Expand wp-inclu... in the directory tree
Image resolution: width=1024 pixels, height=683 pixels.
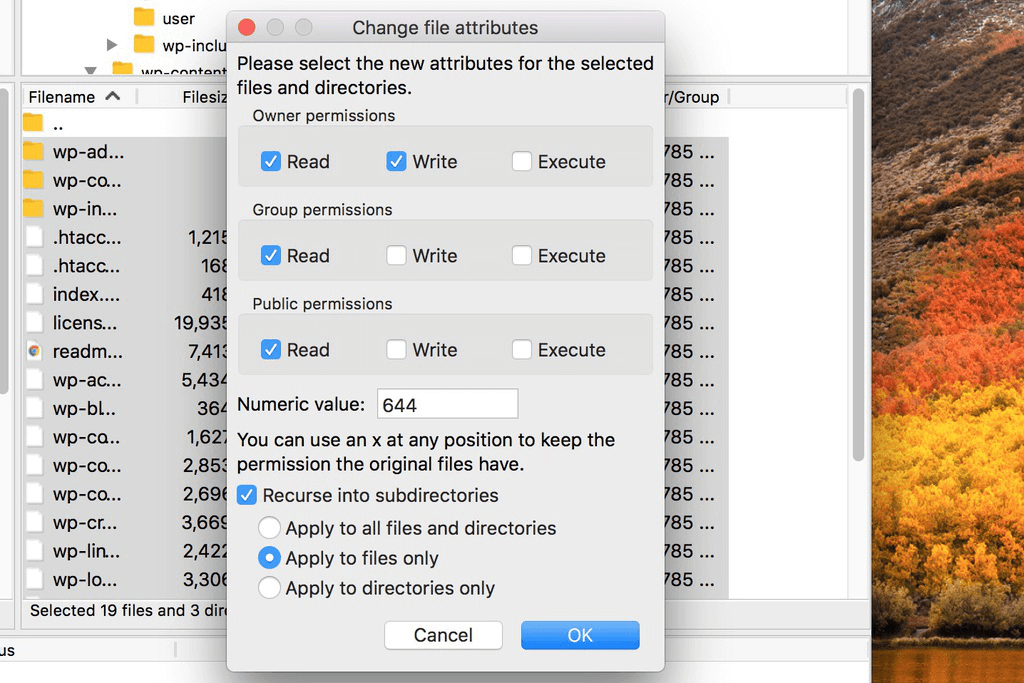click(x=110, y=45)
